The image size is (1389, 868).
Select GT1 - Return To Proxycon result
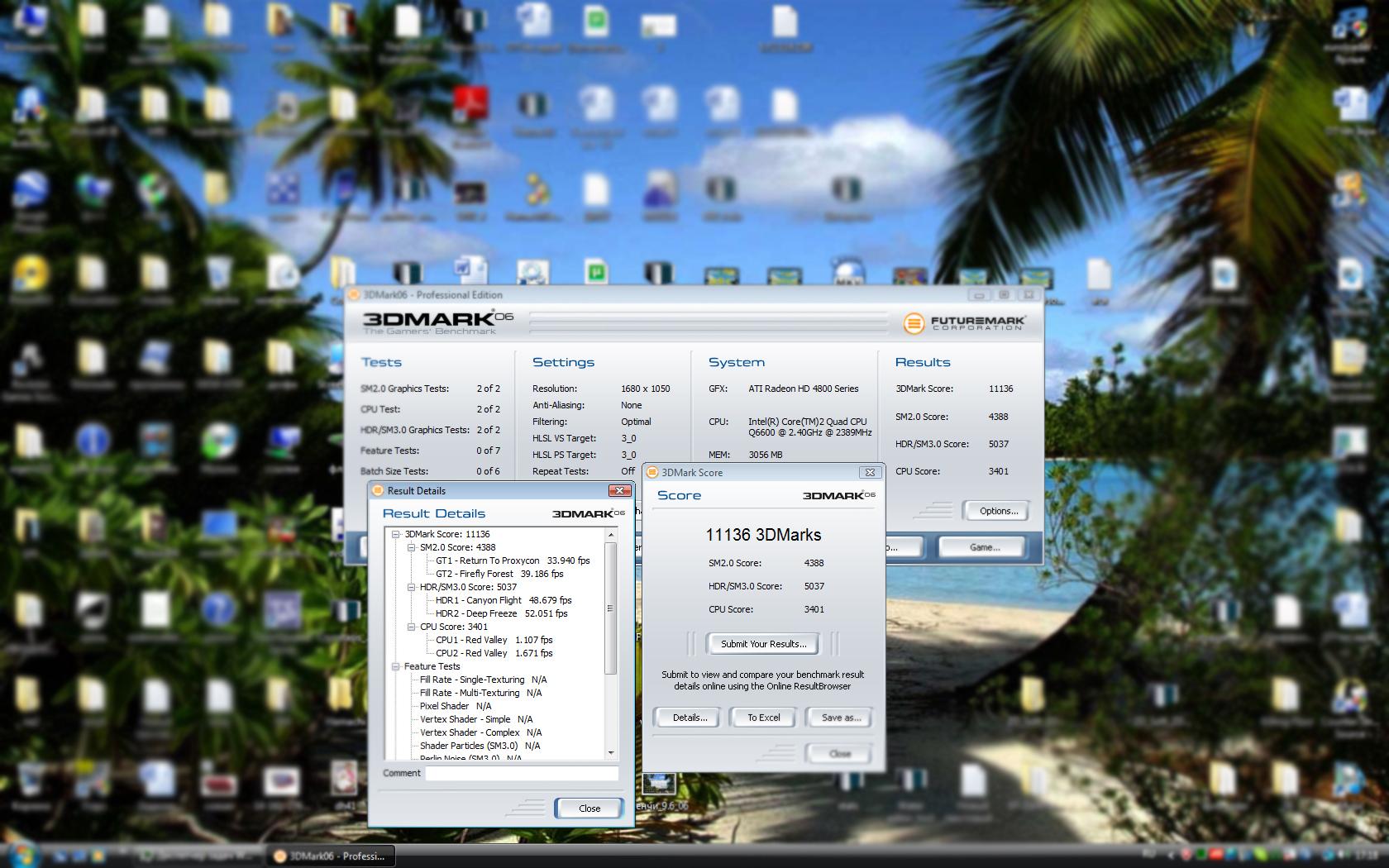(x=513, y=560)
